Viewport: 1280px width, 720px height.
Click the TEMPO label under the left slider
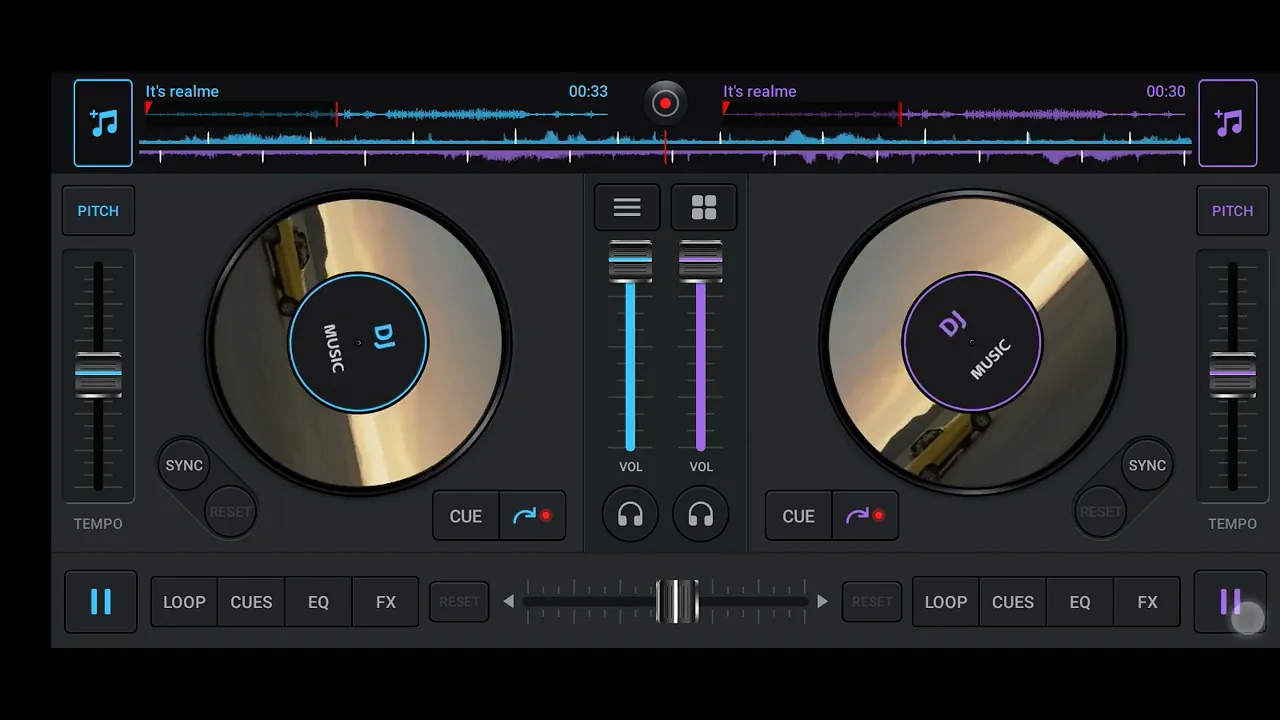point(98,524)
